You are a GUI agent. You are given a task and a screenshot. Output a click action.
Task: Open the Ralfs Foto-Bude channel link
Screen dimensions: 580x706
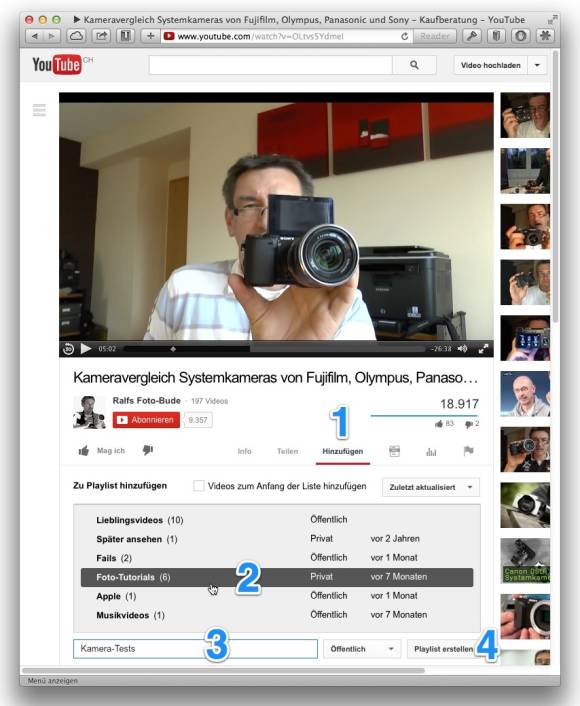(x=146, y=400)
